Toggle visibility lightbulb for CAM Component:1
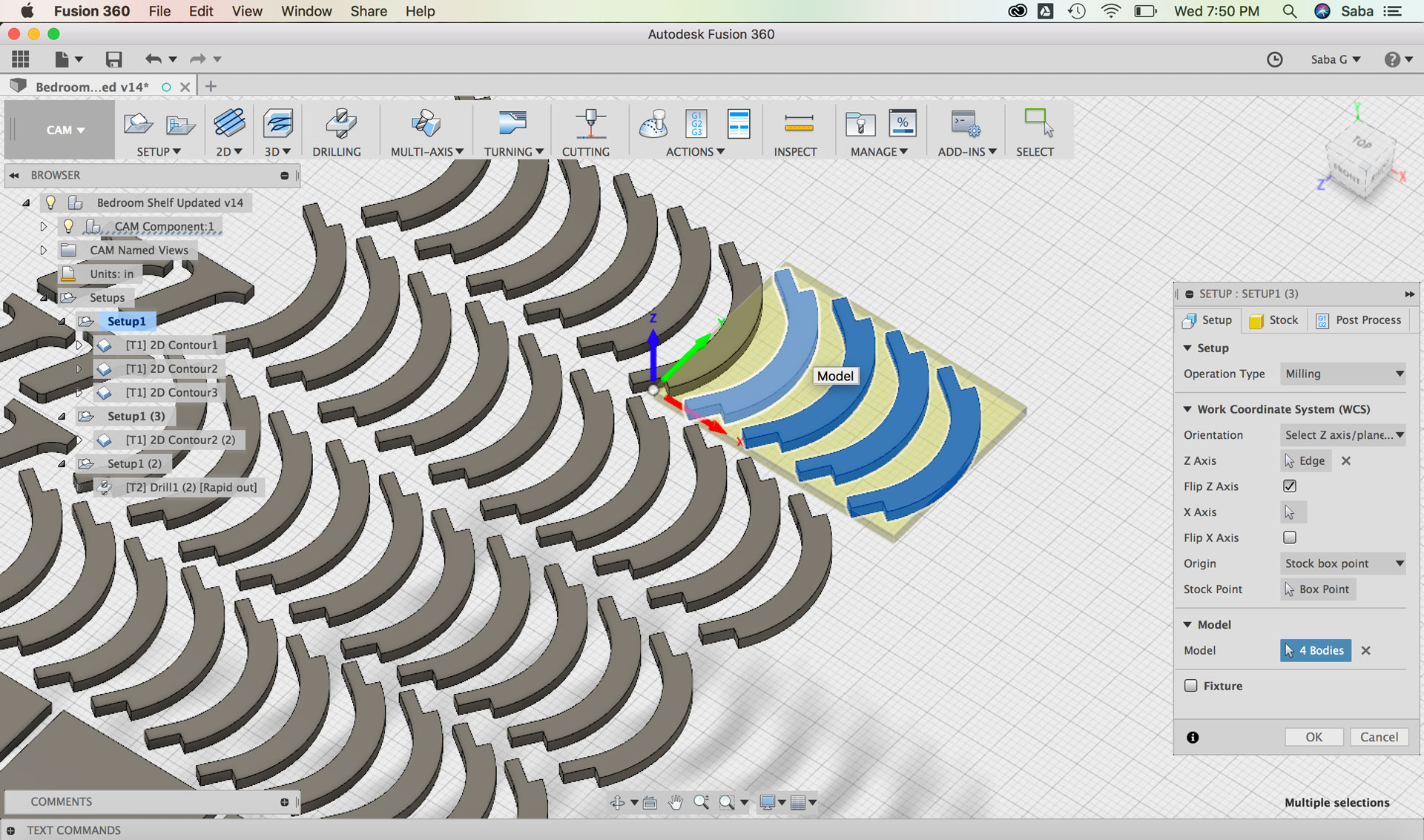The width and height of the screenshot is (1424, 840). (68, 226)
